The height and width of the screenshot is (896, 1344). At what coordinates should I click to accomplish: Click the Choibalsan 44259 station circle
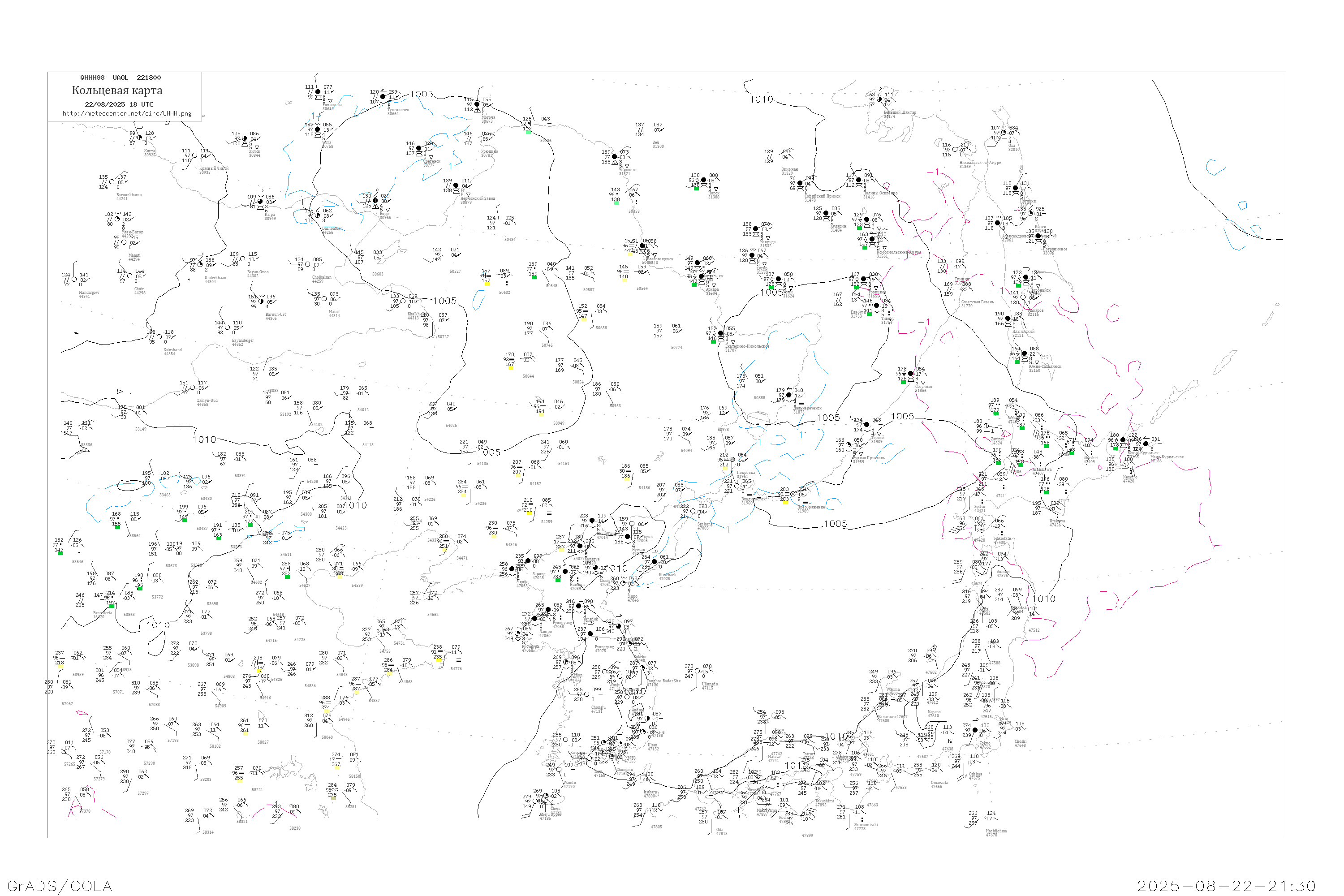[x=307, y=265]
